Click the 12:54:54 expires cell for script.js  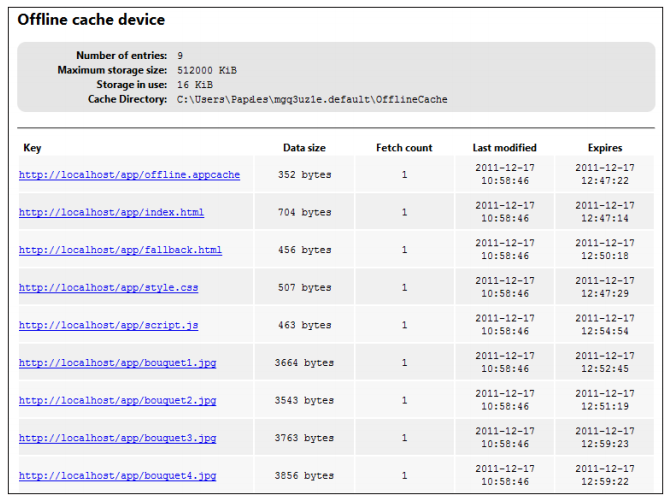(x=604, y=331)
